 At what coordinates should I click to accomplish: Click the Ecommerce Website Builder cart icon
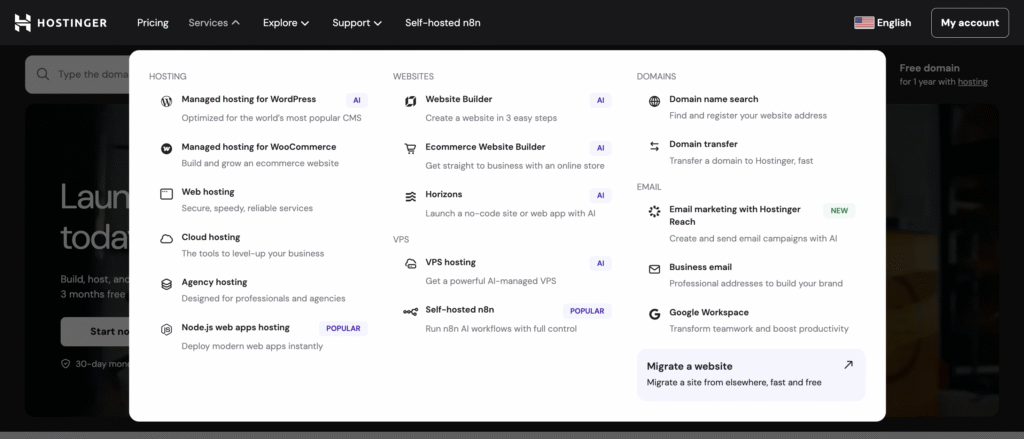point(410,148)
